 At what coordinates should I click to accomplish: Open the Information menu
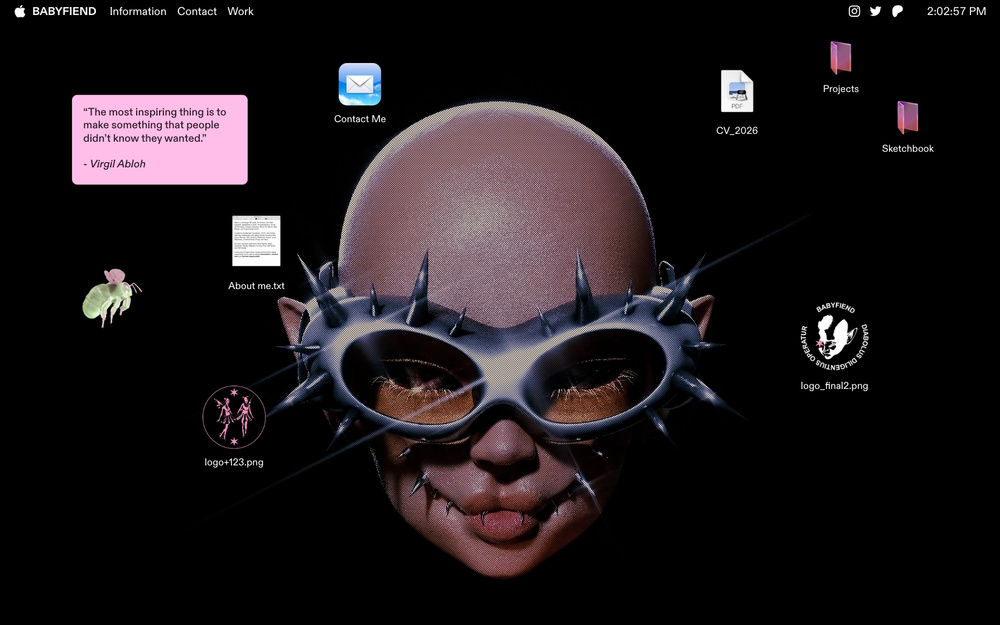138,11
